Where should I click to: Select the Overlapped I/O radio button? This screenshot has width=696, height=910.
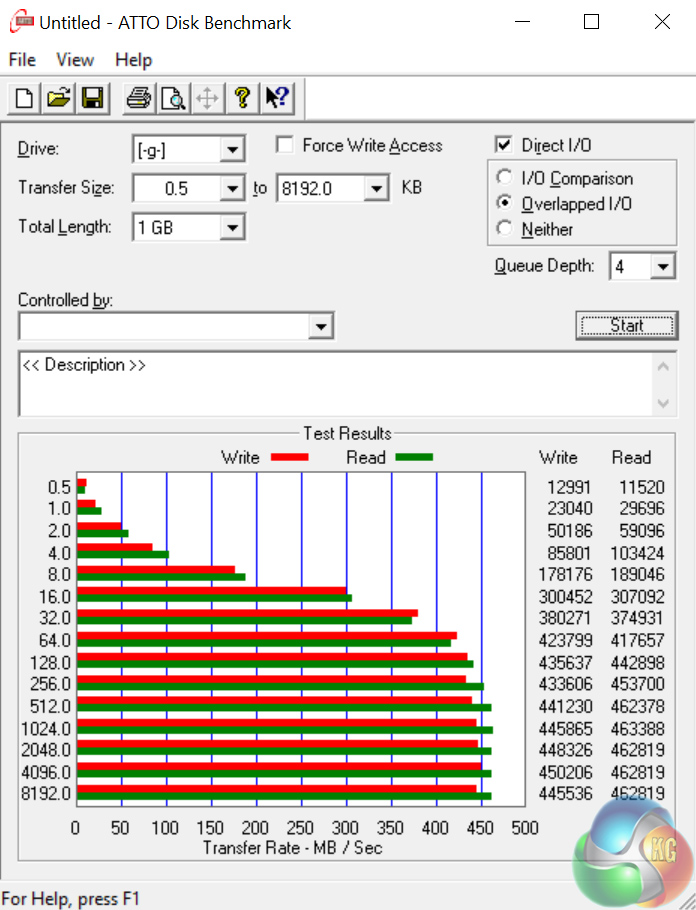click(x=504, y=203)
